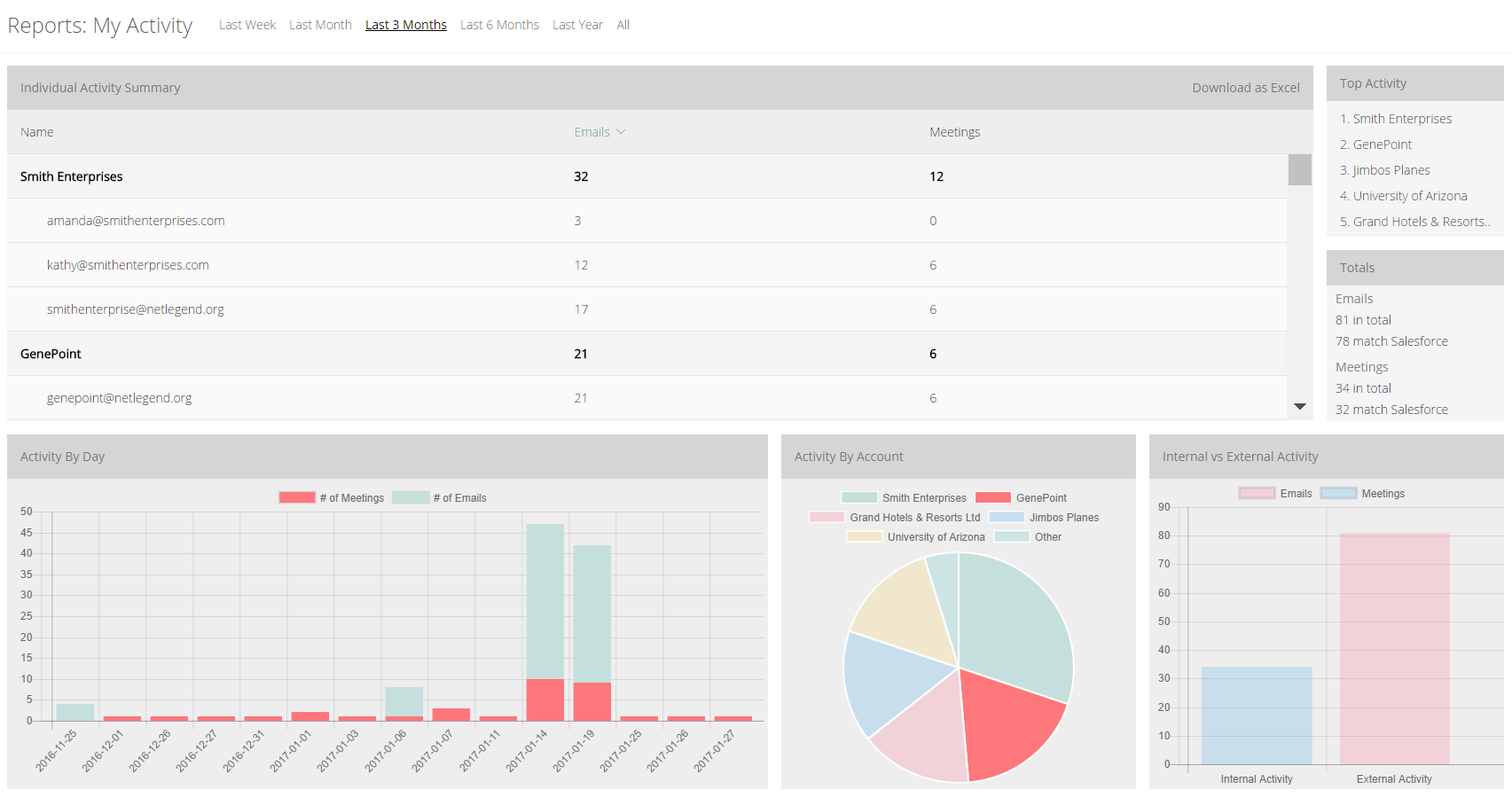
Task: Switch to Last 6 Months range
Action: pos(499,25)
